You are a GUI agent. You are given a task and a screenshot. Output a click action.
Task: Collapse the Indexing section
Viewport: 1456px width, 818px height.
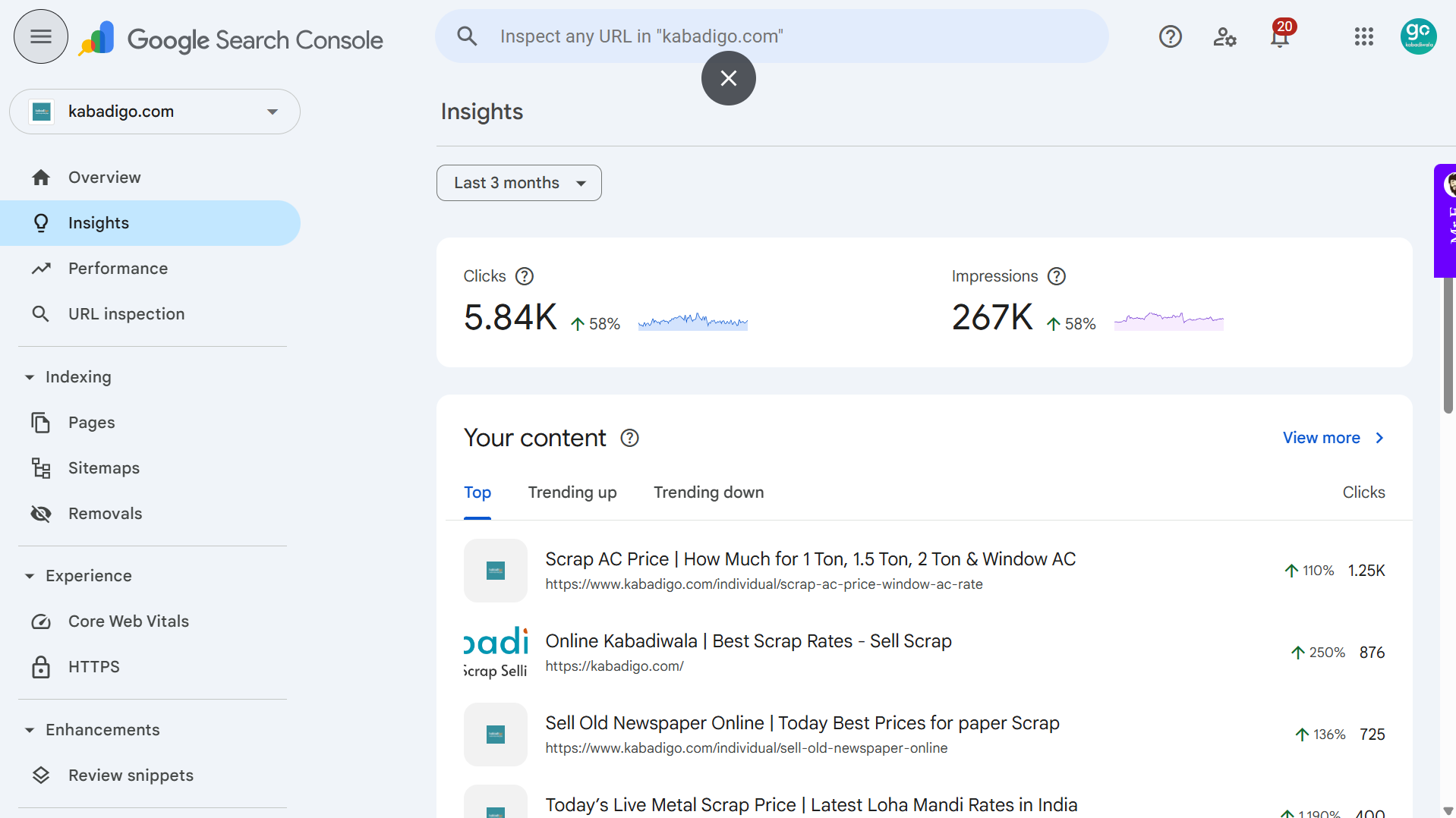coord(29,376)
